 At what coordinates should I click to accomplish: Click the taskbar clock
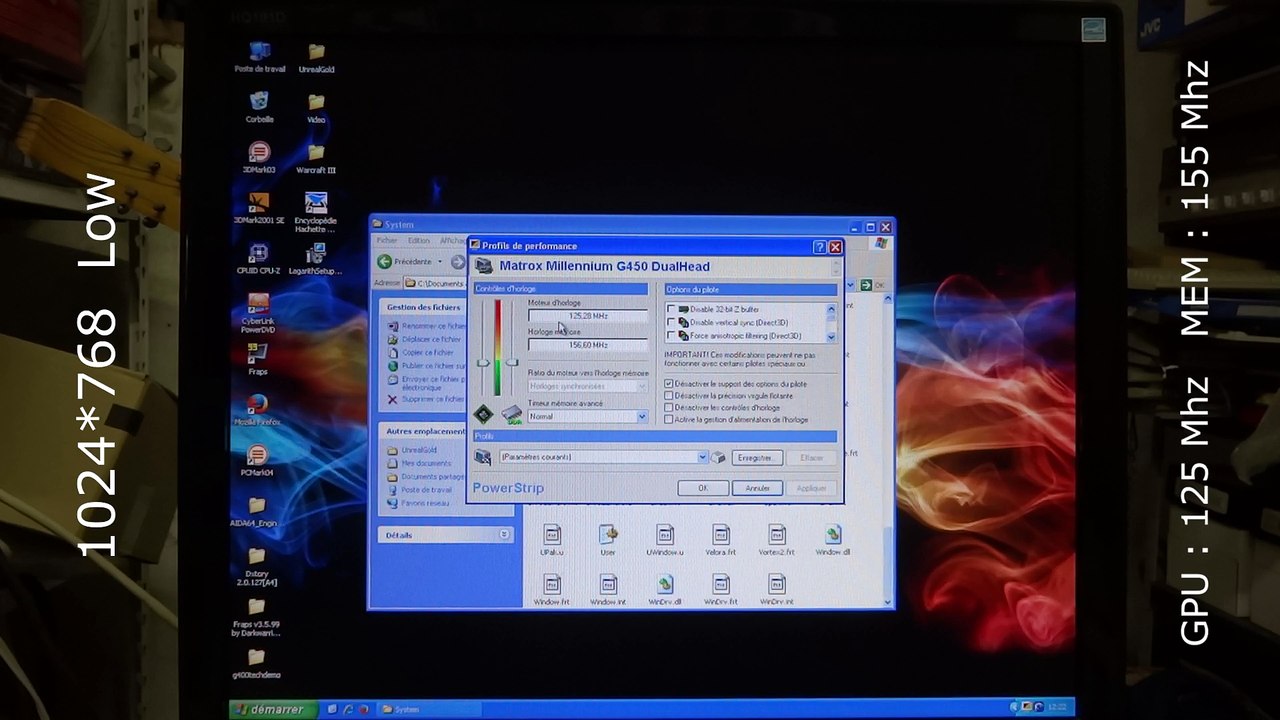pyautogui.click(x=1056, y=707)
